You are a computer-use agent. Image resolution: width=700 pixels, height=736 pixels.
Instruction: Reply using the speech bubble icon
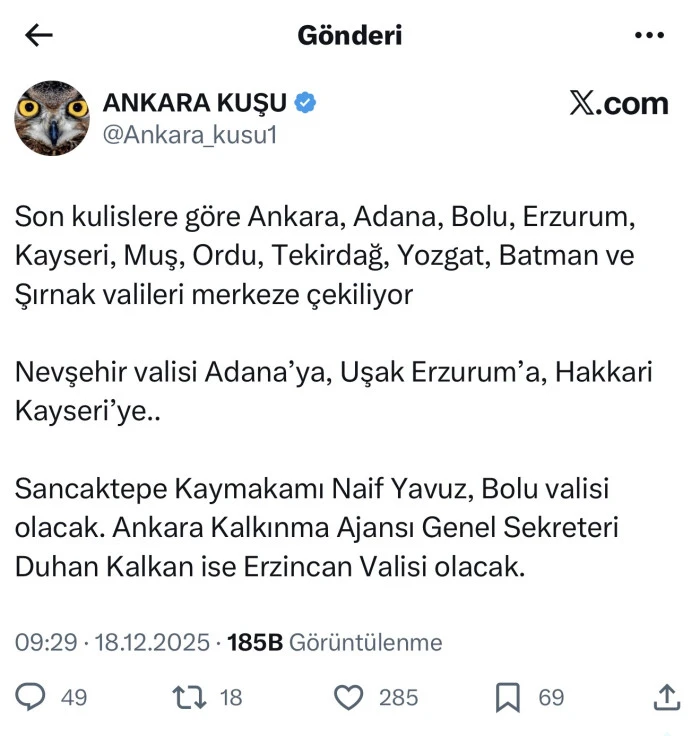32,697
